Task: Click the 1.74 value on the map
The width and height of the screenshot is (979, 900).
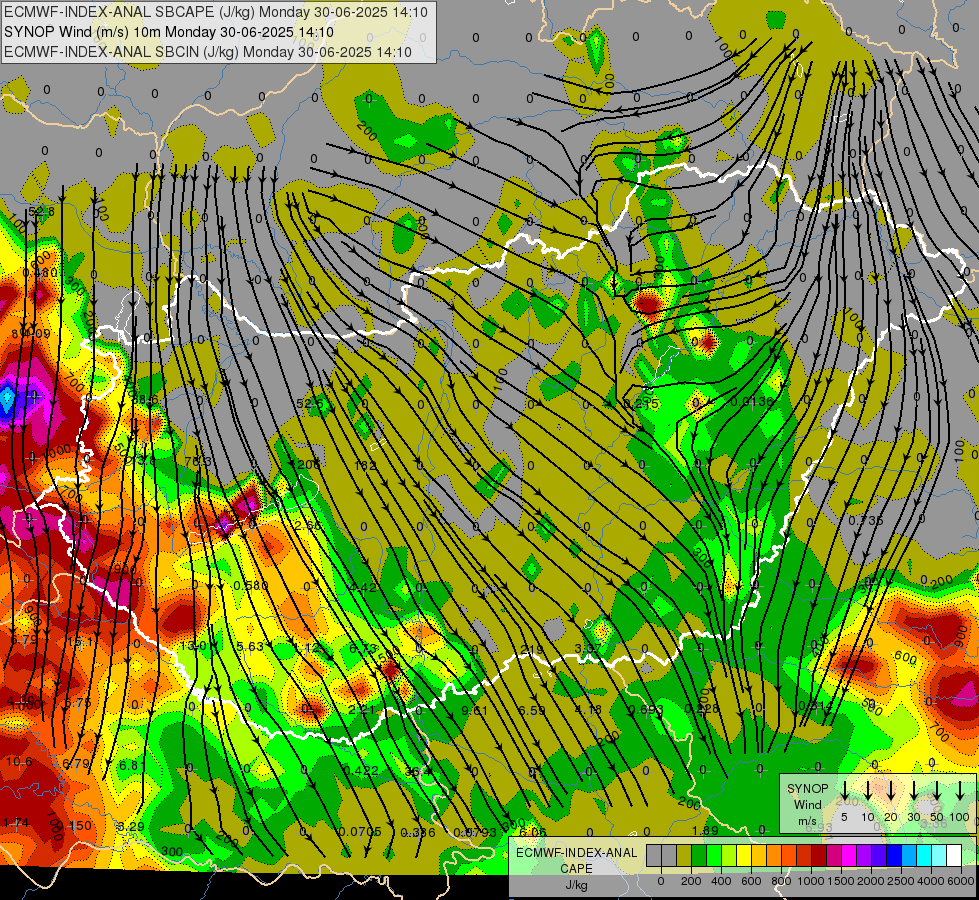Action: click(16, 823)
